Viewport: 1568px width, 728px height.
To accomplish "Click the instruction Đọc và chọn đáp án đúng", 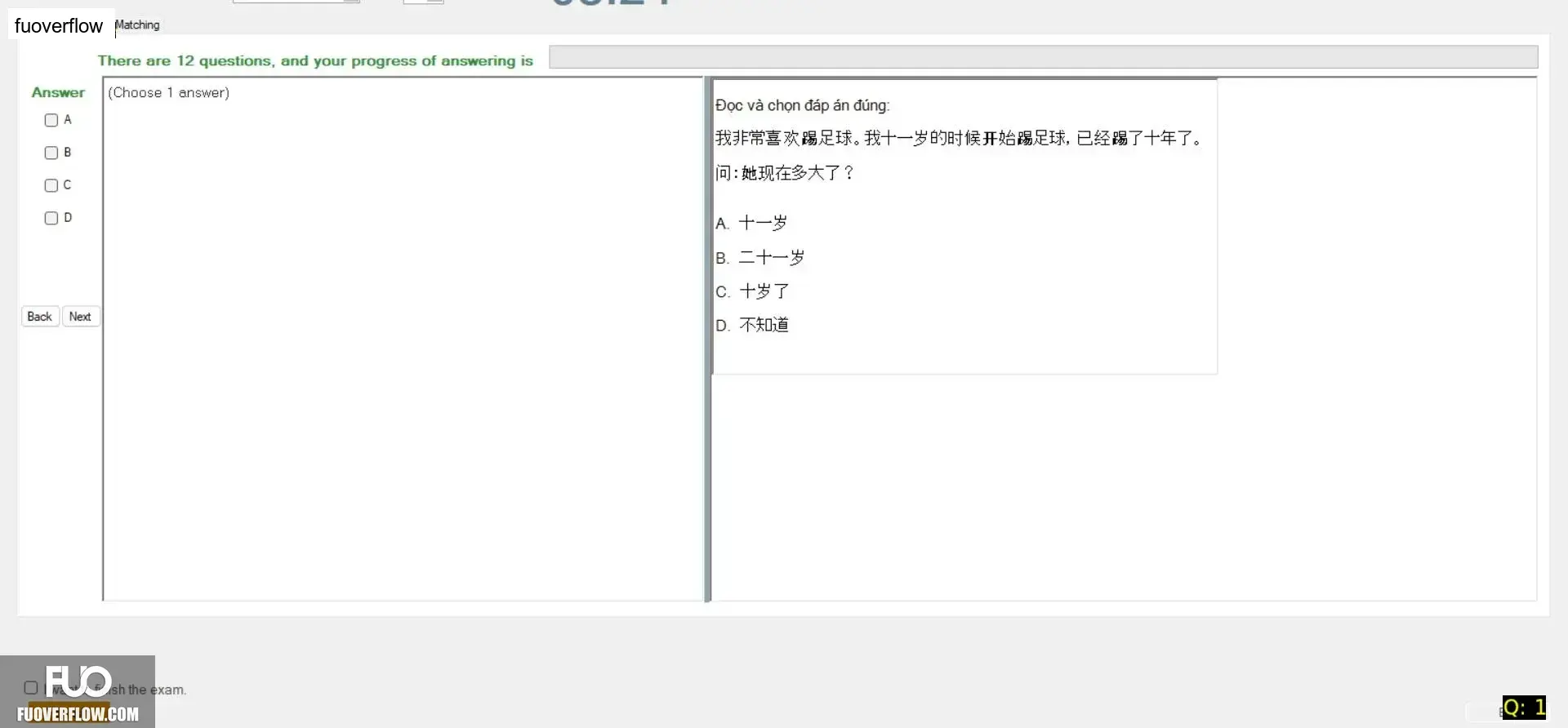I will coord(803,105).
